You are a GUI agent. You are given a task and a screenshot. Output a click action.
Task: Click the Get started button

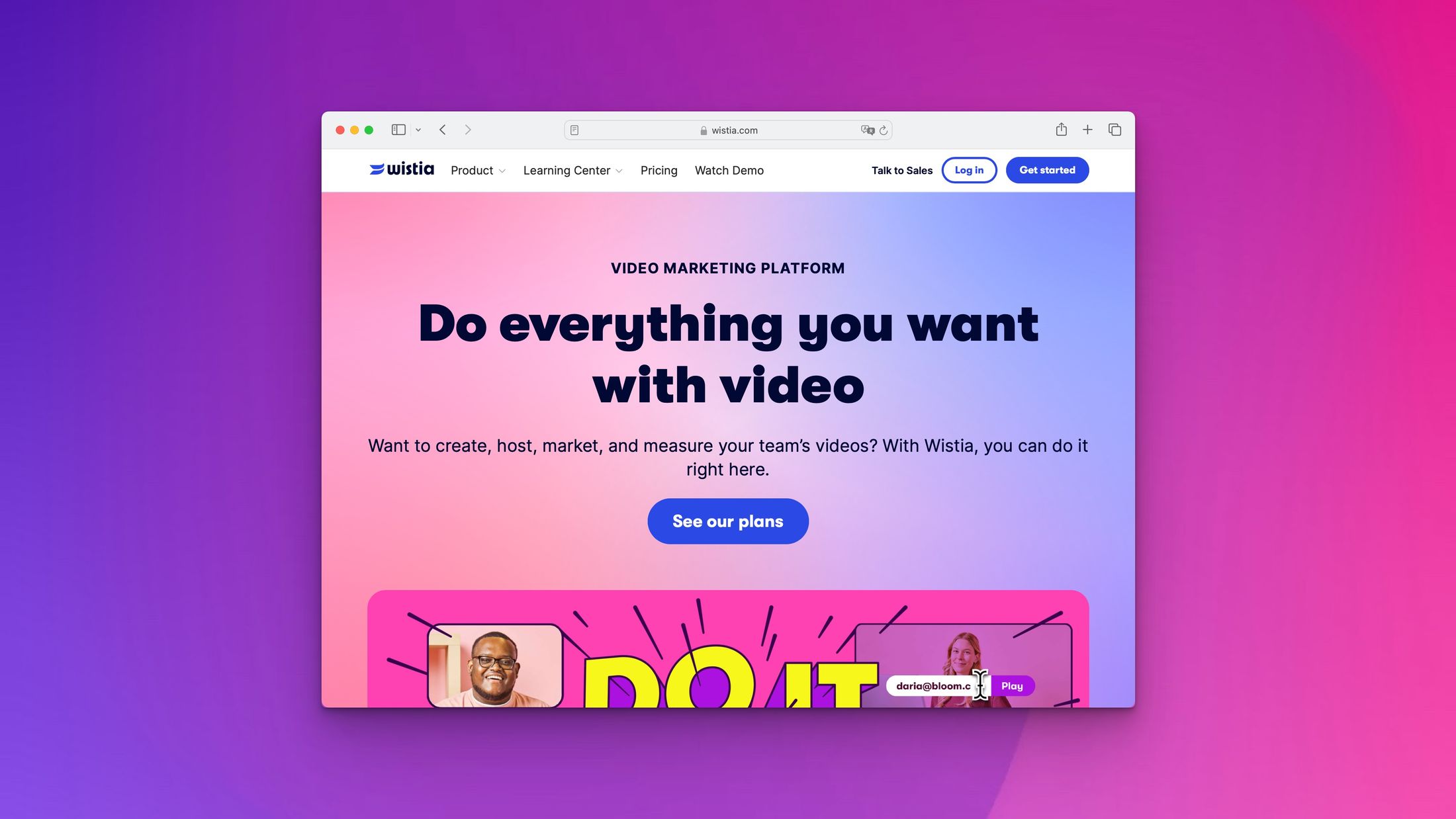point(1047,170)
